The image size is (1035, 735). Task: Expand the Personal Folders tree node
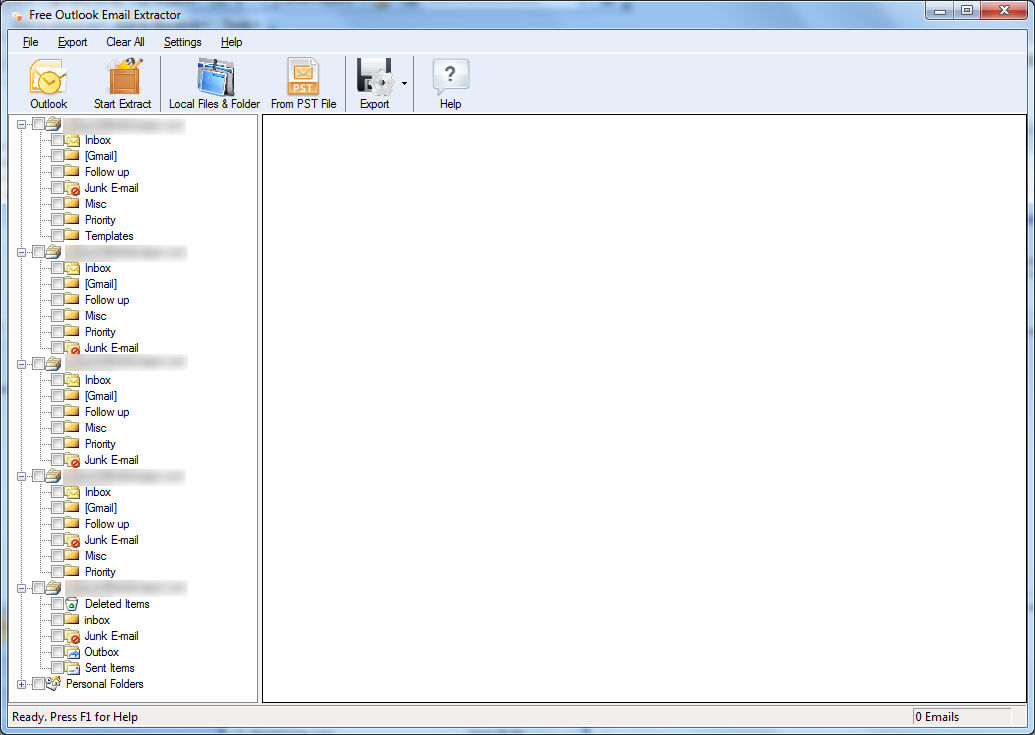(x=22, y=684)
